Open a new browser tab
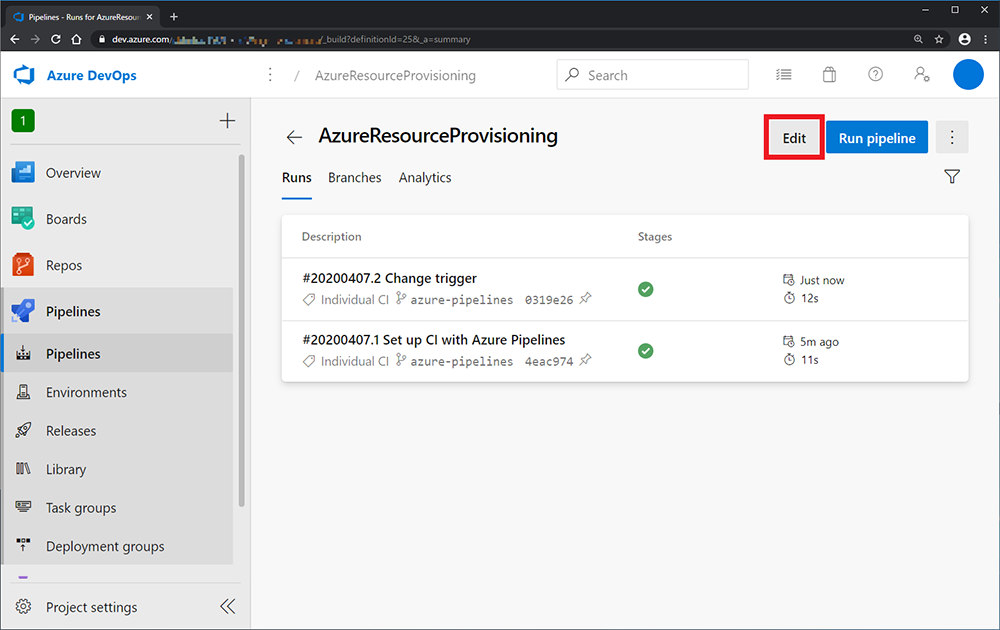Screen dimensions: 1000x630 (x=173, y=17)
